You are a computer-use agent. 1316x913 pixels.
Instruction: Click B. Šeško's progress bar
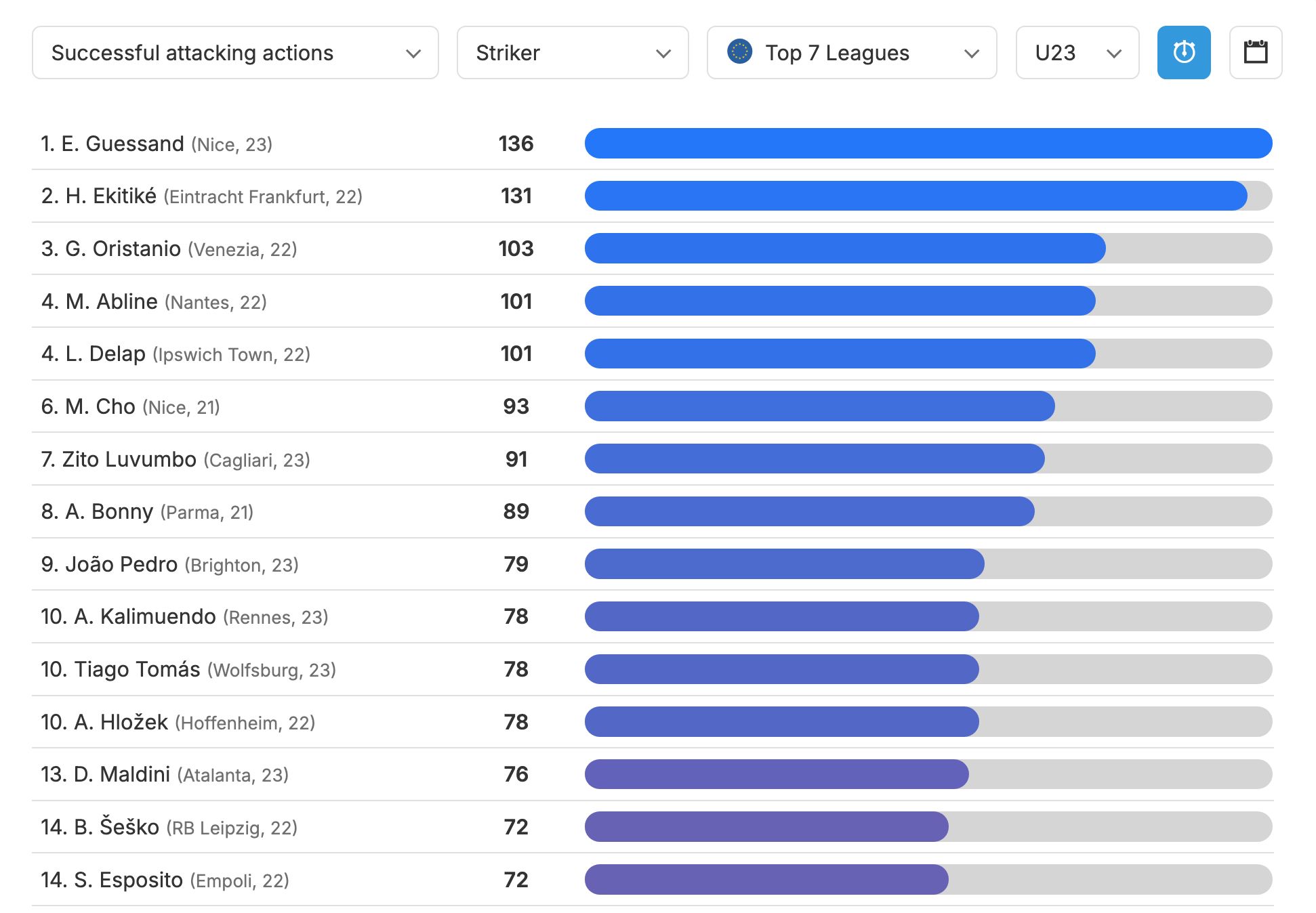click(x=766, y=827)
